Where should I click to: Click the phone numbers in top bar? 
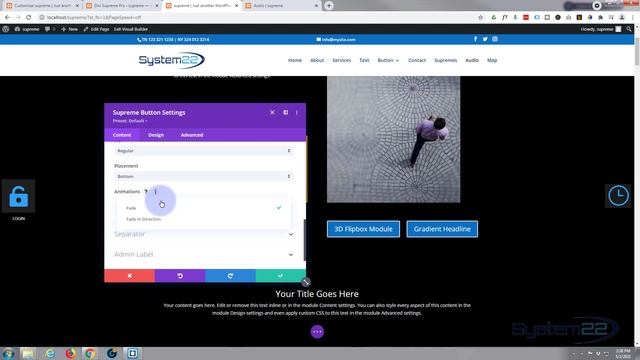pyautogui.click(x=173, y=40)
